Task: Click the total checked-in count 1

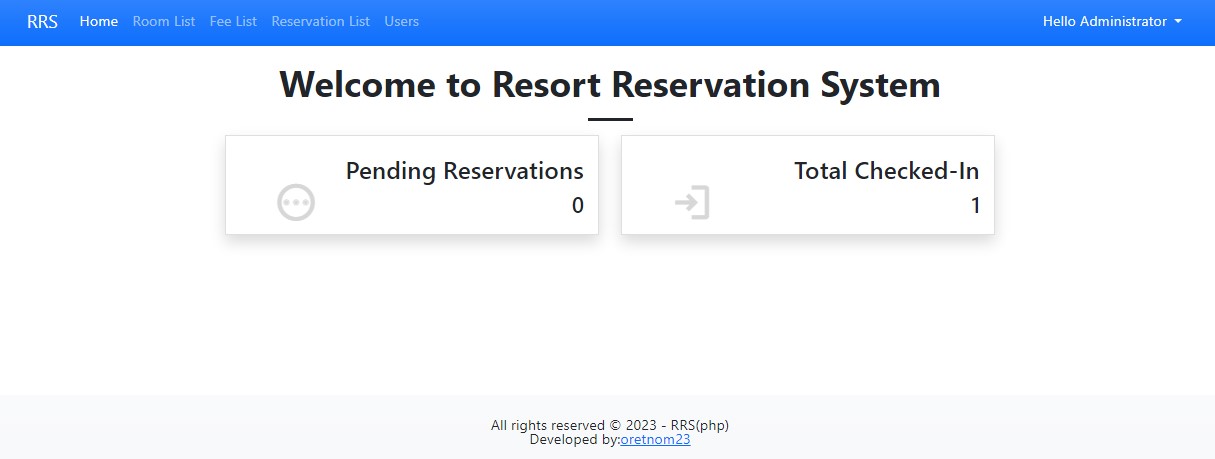Action: [x=975, y=206]
